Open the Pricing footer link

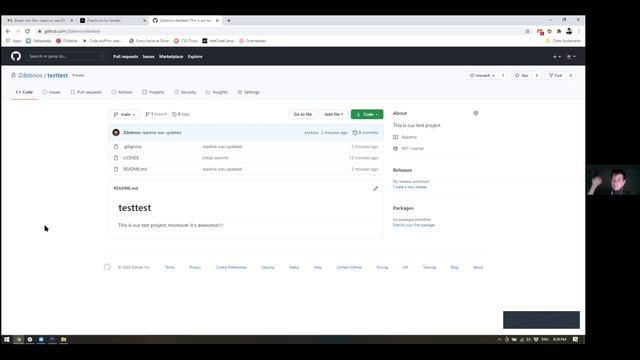(382, 267)
